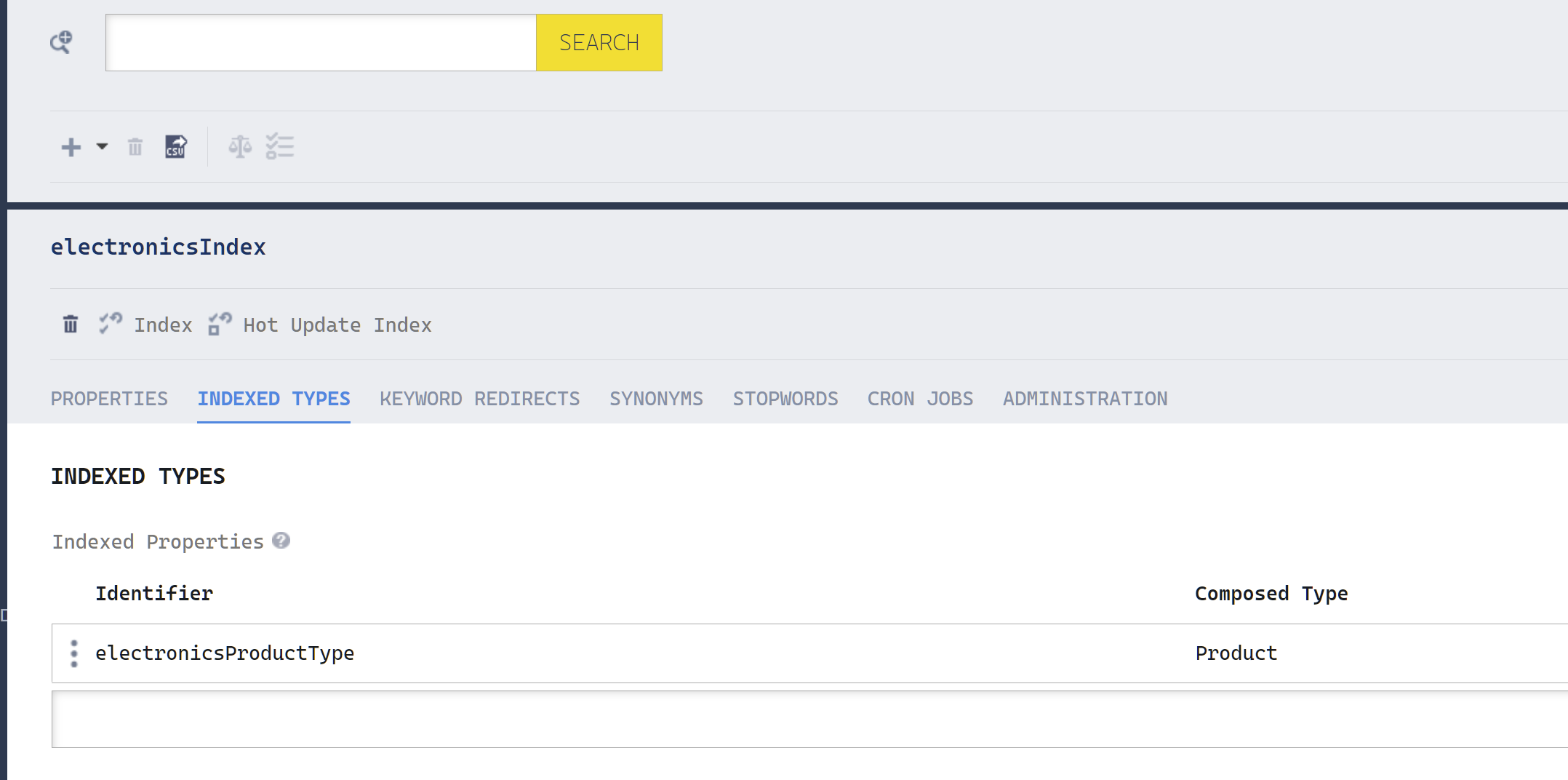Open the electronicsProductType row options menu
1568x780 pixels.
(x=74, y=653)
